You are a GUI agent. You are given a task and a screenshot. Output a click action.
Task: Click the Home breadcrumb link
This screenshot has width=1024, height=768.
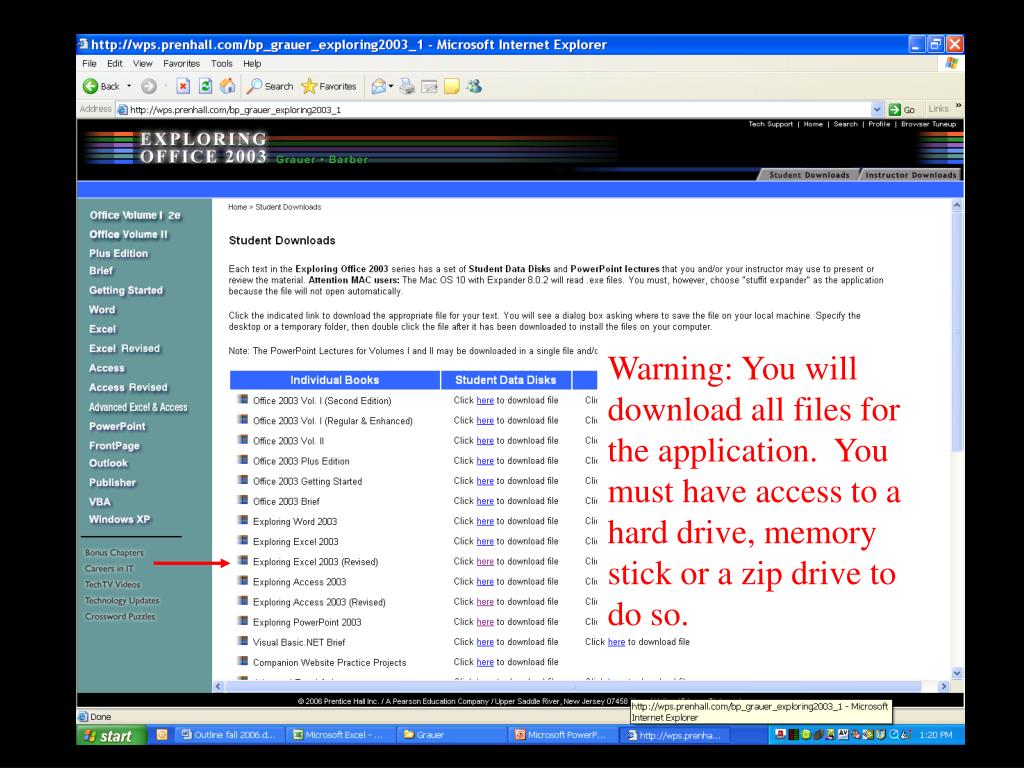click(x=237, y=207)
